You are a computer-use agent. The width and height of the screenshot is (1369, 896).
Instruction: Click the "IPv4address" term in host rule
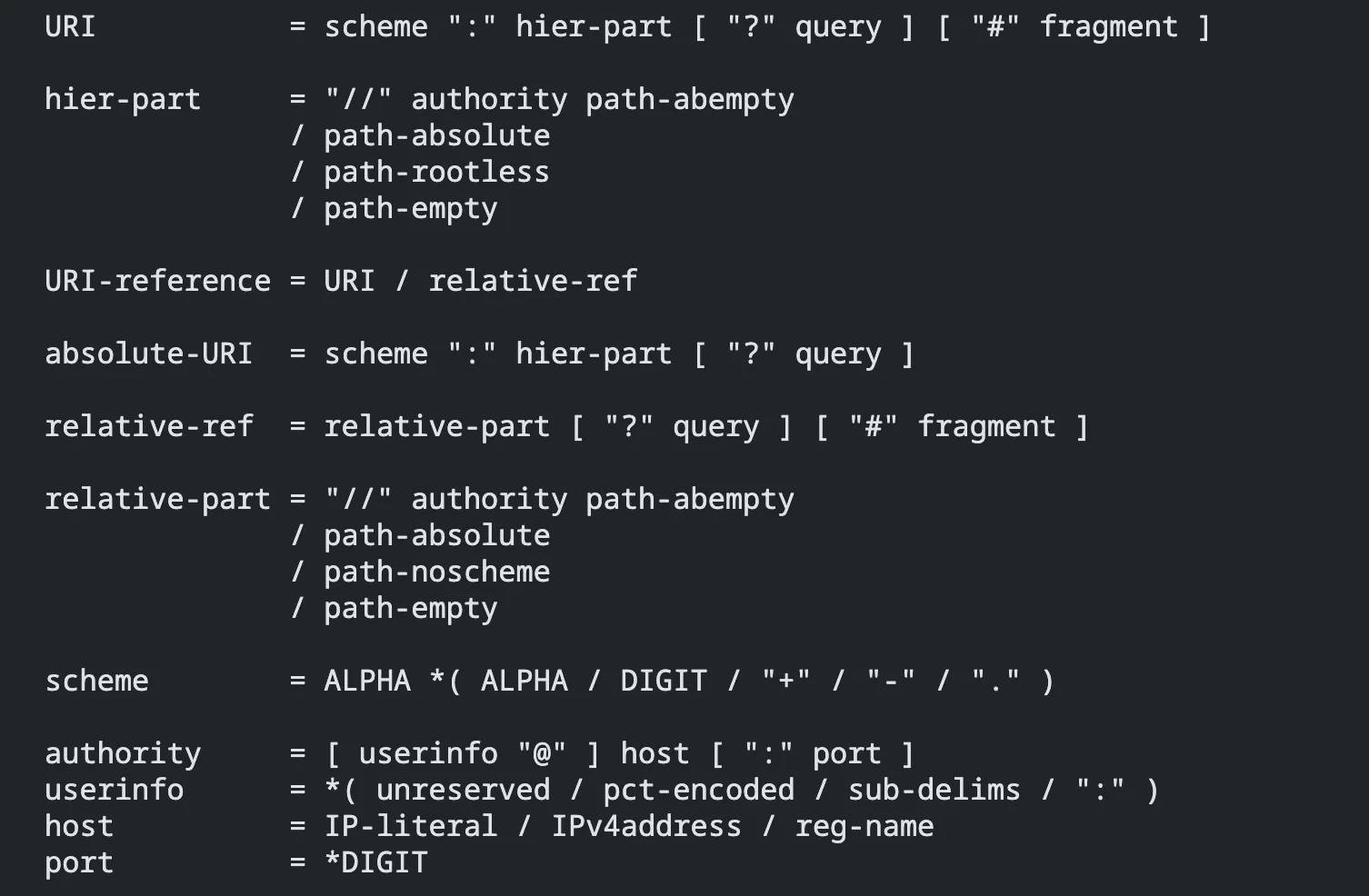646,826
